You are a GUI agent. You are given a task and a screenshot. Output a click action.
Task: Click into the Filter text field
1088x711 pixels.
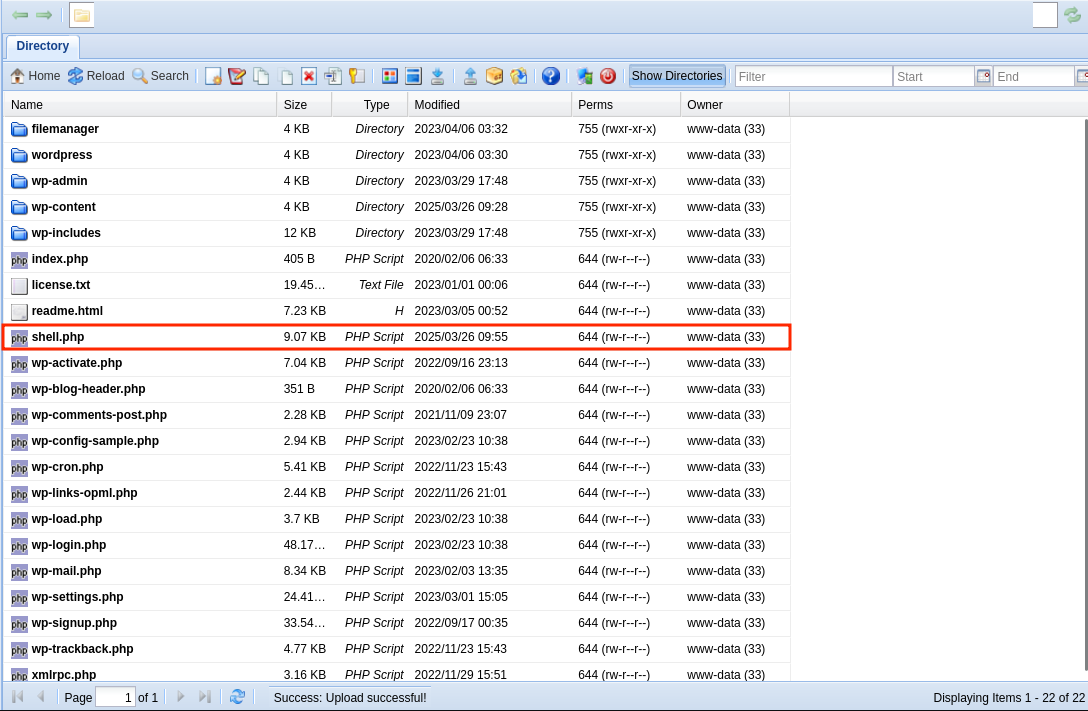[x=813, y=76]
